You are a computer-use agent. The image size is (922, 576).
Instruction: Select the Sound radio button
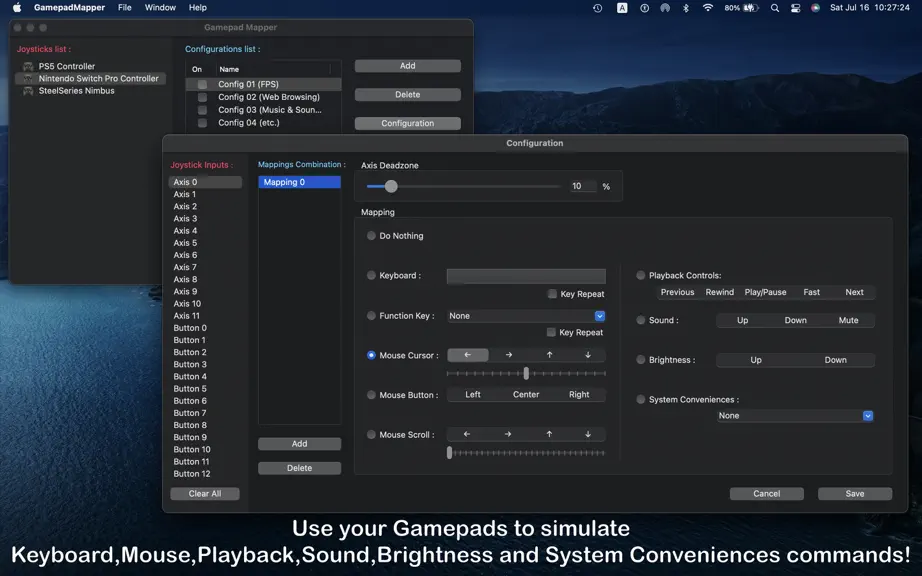tap(640, 320)
